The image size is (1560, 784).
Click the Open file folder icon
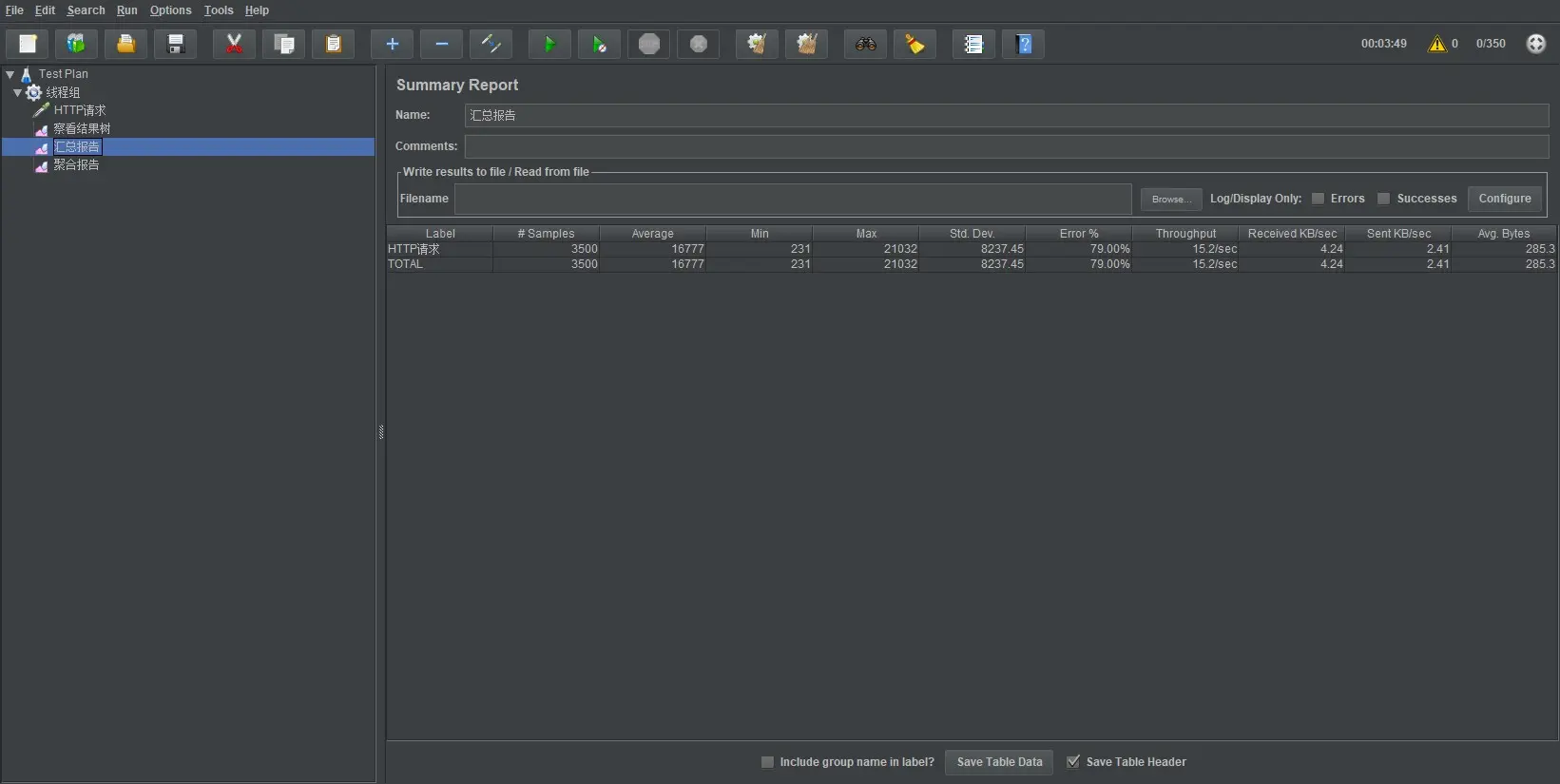tap(126, 44)
